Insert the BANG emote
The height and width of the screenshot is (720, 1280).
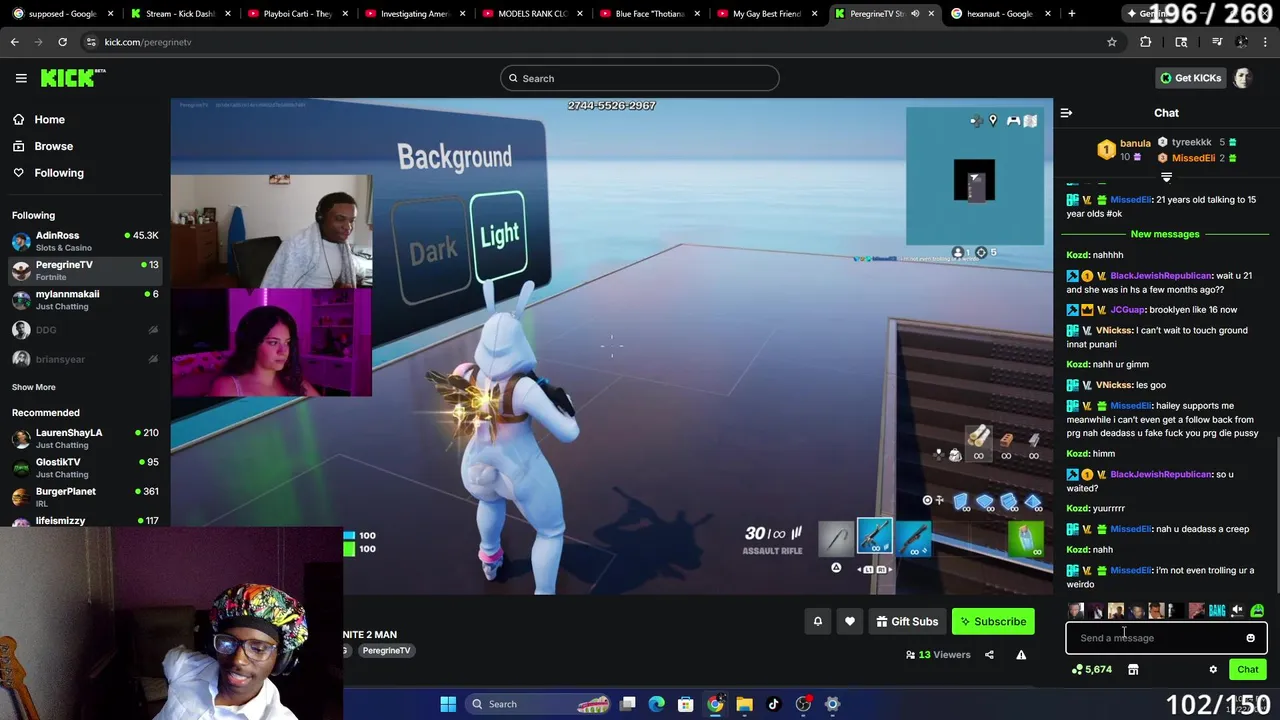tap(1217, 611)
